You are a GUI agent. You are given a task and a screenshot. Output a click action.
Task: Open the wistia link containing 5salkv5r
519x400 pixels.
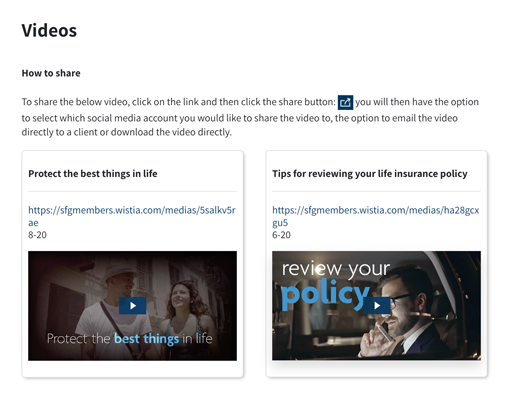[132, 210]
